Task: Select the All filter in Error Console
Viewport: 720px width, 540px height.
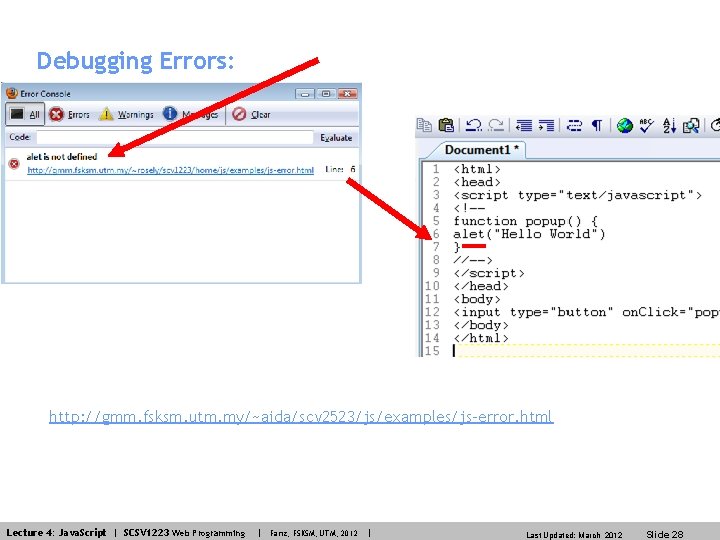Action: 25,114
